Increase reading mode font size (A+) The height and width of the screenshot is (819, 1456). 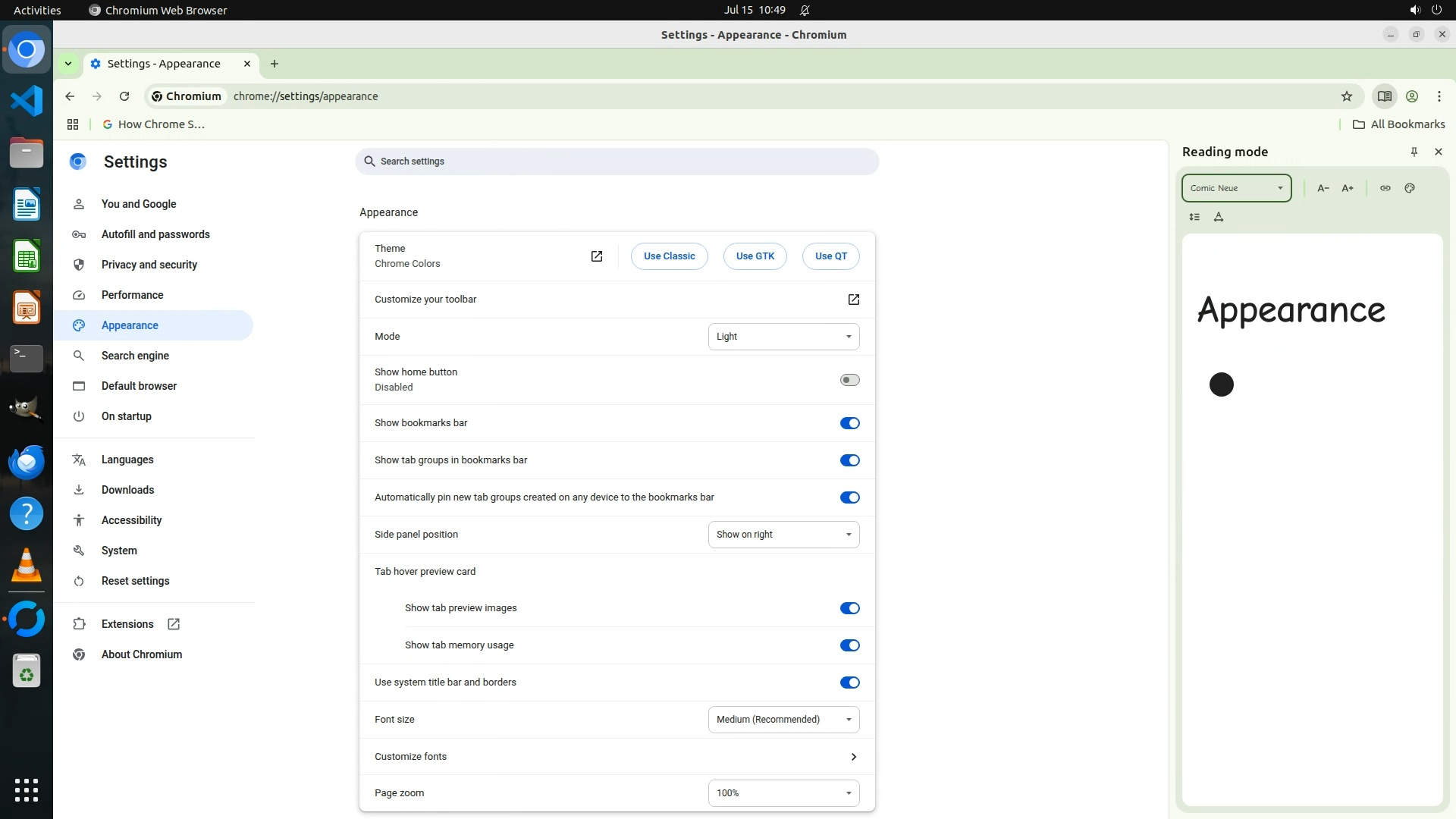click(1348, 188)
